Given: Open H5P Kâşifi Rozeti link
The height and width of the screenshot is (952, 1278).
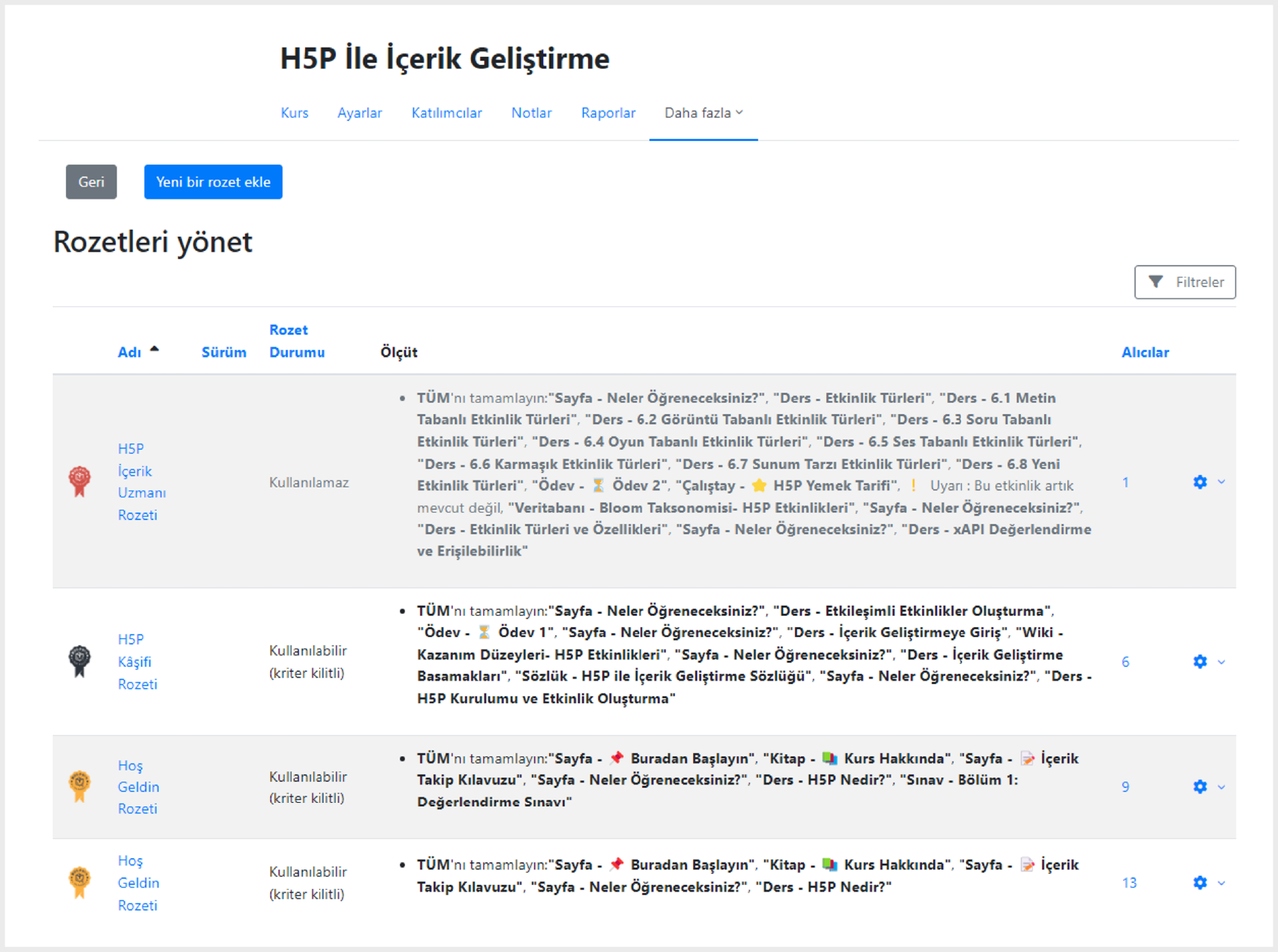Looking at the screenshot, I should [138, 661].
